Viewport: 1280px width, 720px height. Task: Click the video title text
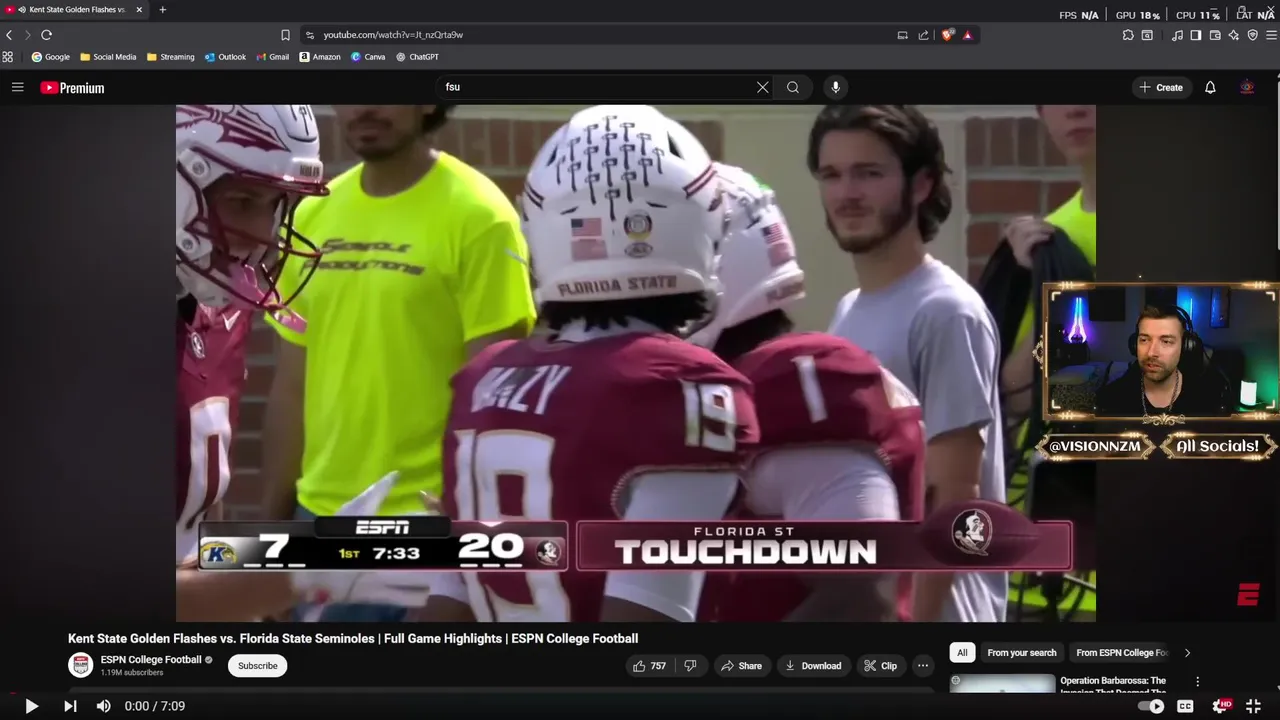(353, 638)
